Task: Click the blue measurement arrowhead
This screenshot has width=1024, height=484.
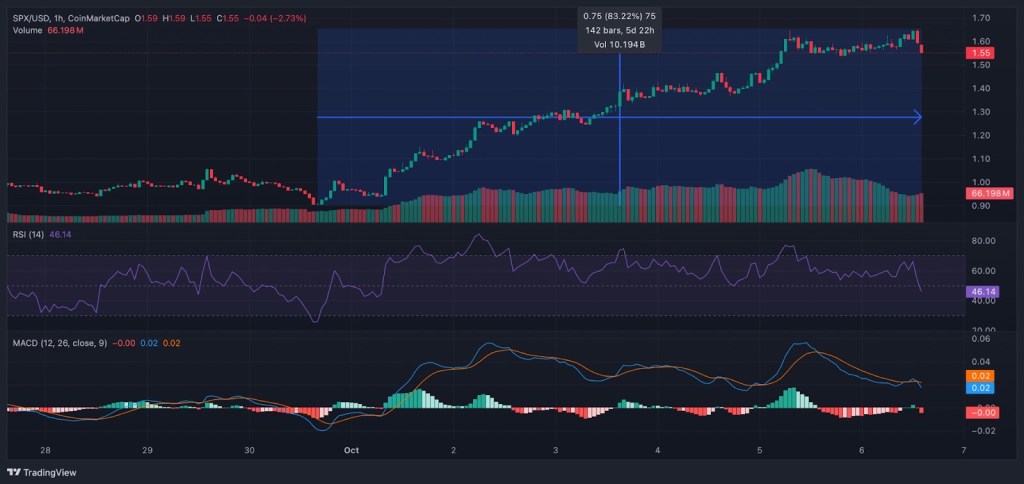Action: coord(917,118)
